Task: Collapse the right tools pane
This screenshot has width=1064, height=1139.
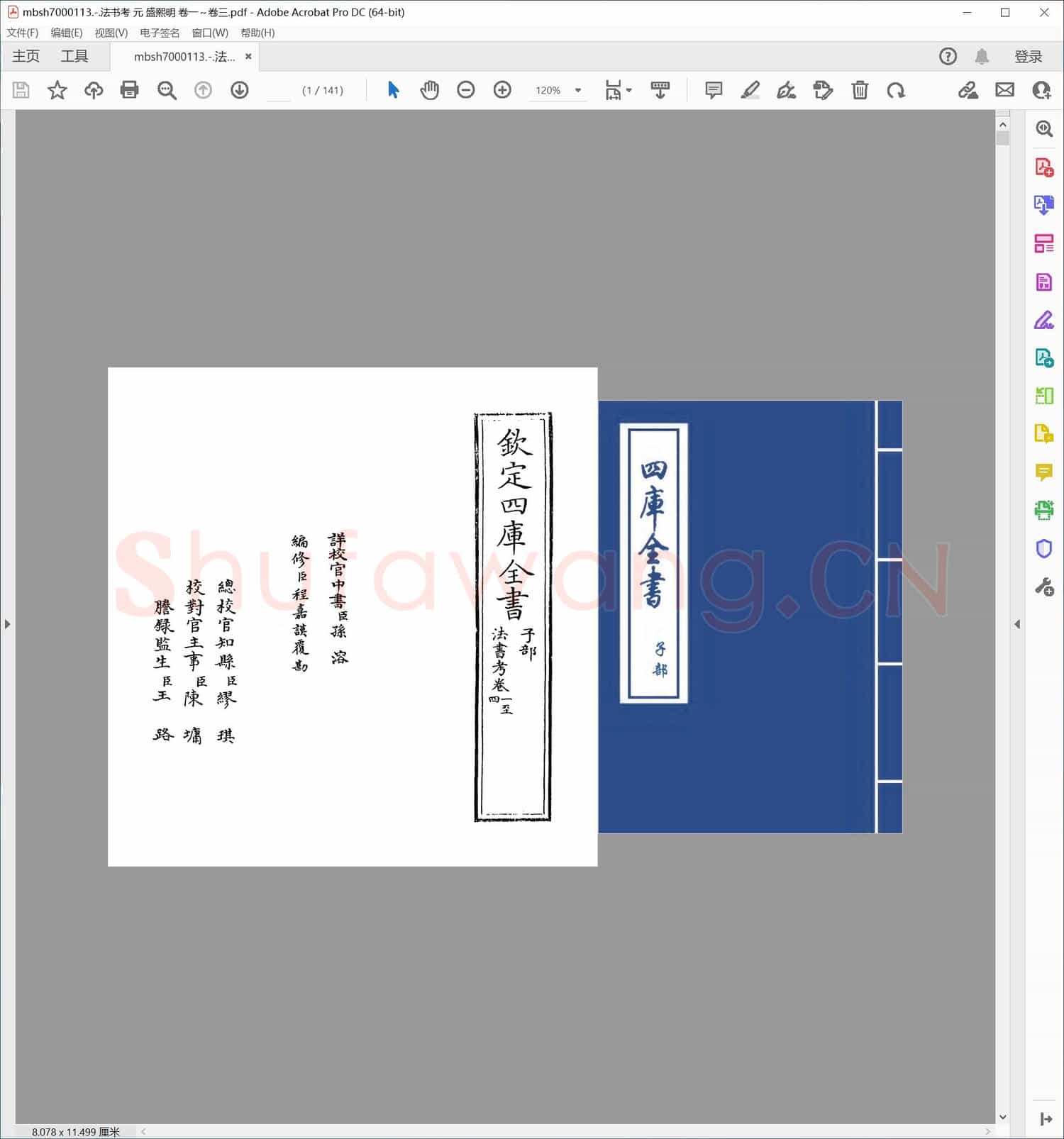Action: 1017,624
